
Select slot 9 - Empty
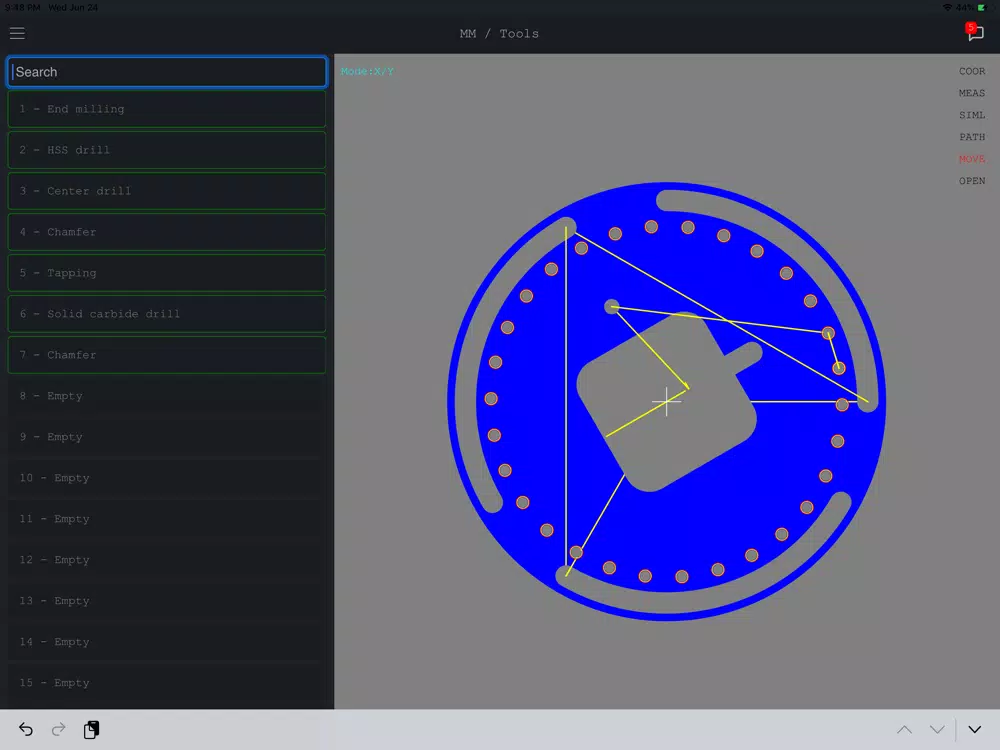pos(167,437)
